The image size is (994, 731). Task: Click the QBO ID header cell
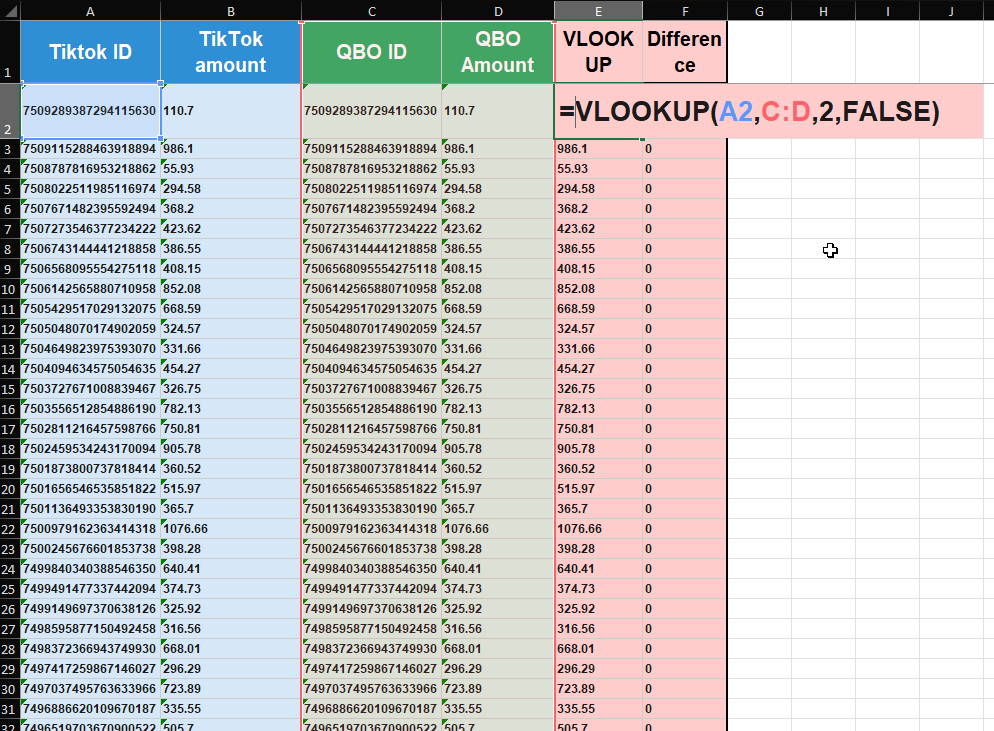[x=371, y=52]
